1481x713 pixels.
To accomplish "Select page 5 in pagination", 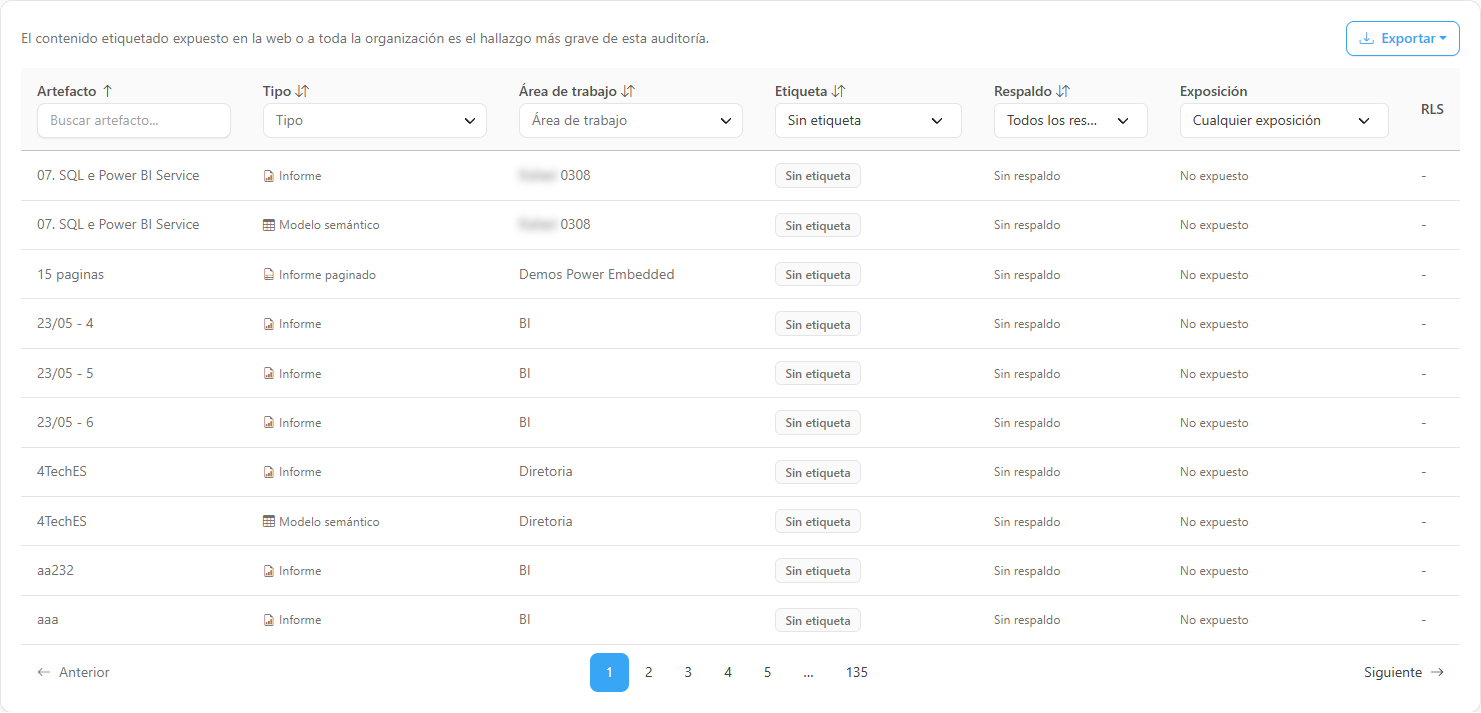I will (x=767, y=673).
